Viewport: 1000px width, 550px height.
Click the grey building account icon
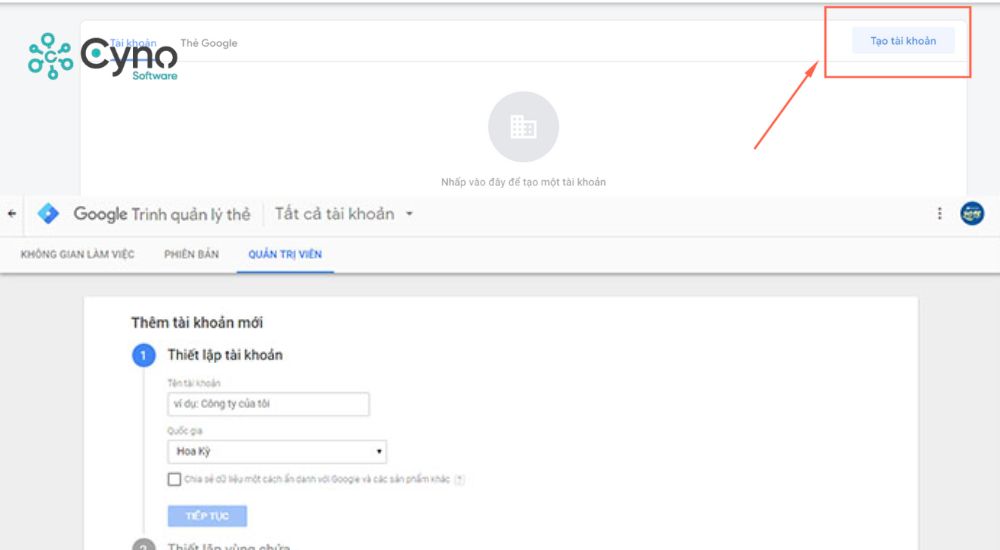click(523, 127)
